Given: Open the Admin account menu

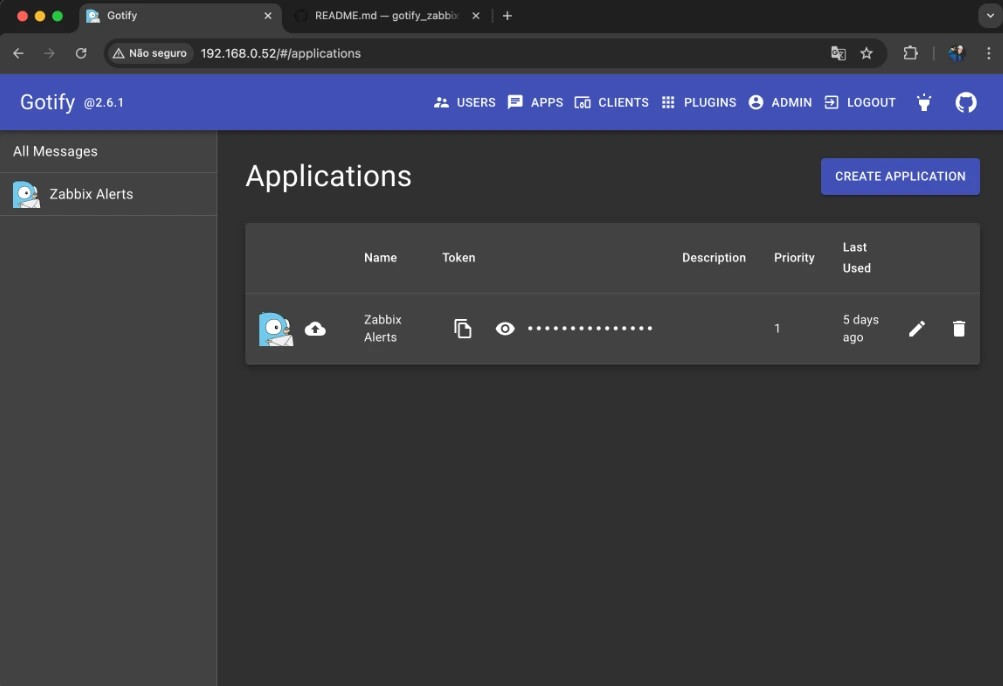Looking at the screenshot, I should click(x=780, y=102).
